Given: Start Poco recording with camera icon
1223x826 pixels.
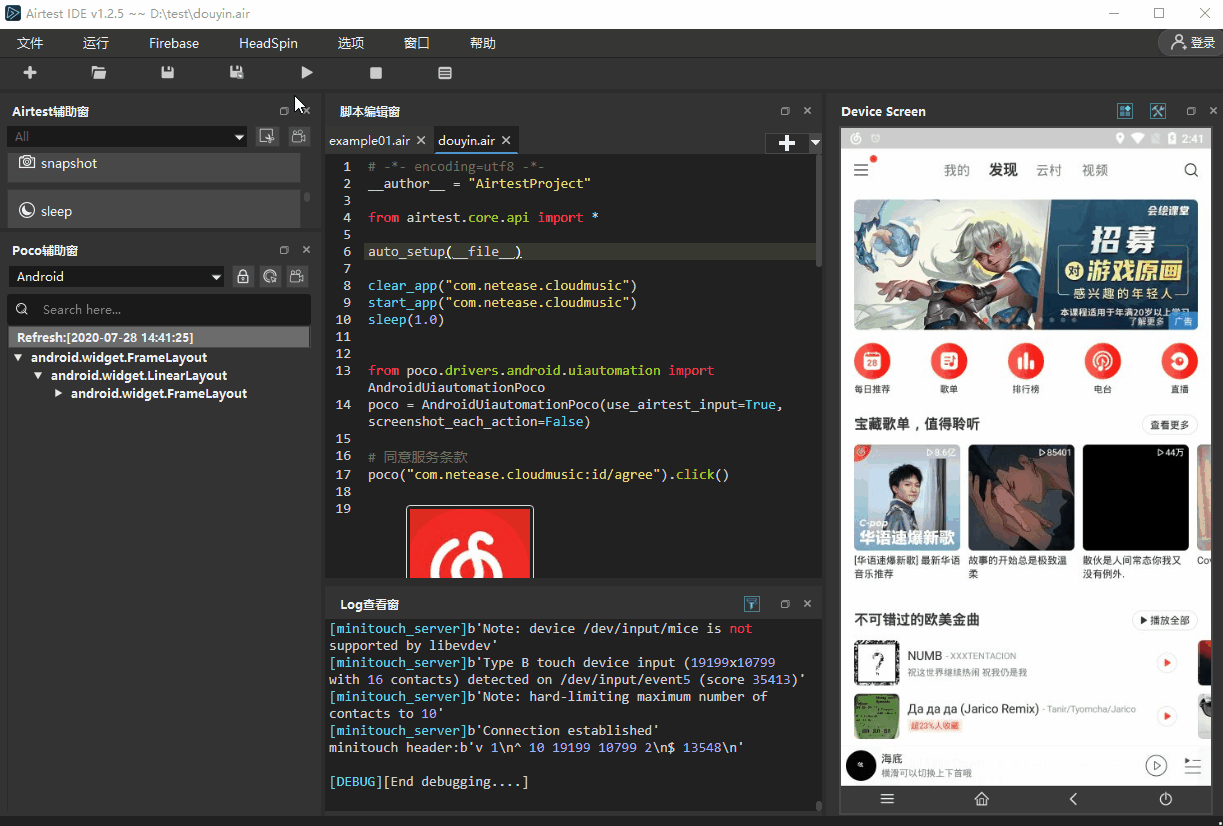Looking at the screenshot, I should point(298,276).
